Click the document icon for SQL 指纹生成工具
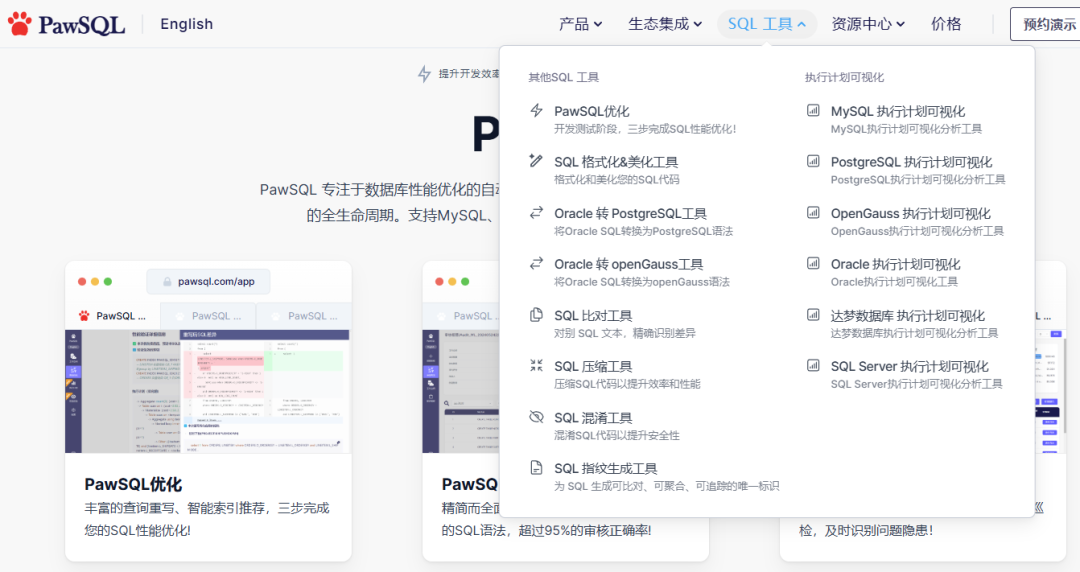The width and height of the screenshot is (1080, 572). tap(536, 467)
